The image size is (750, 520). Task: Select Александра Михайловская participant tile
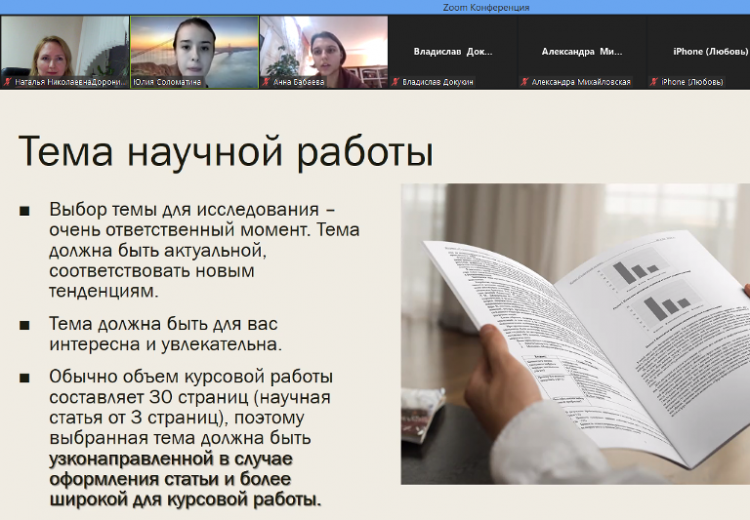pyautogui.click(x=582, y=52)
